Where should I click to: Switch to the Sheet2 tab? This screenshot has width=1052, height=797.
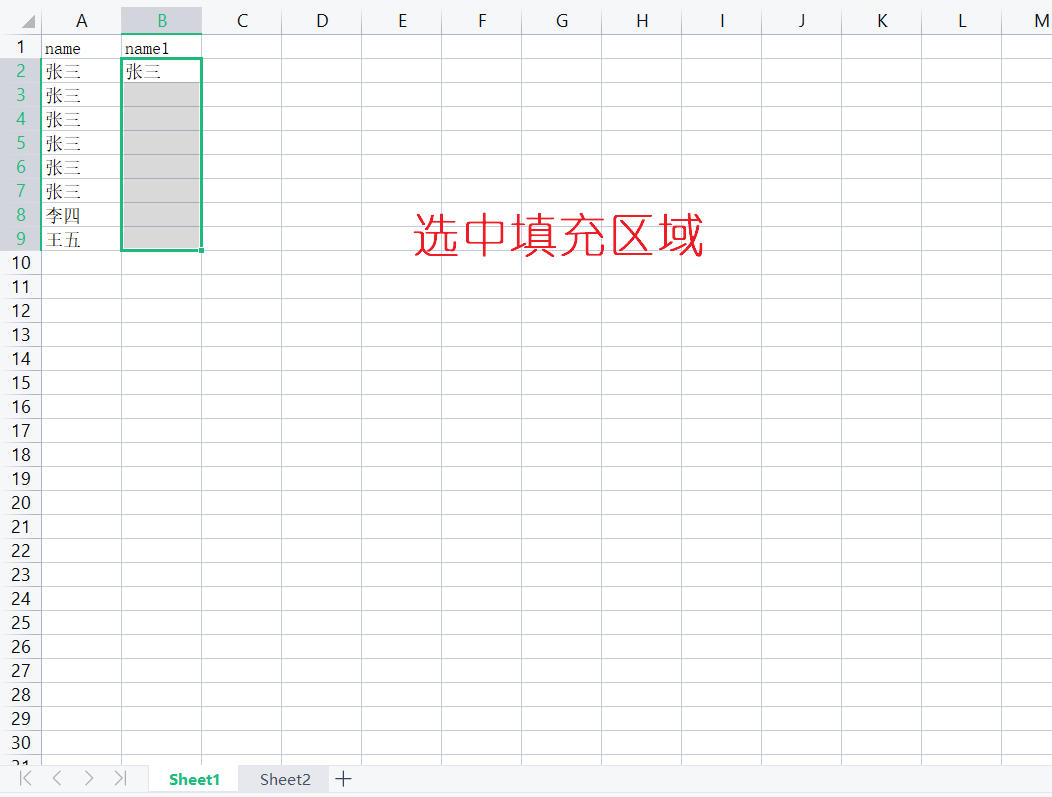tap(285, 779)
